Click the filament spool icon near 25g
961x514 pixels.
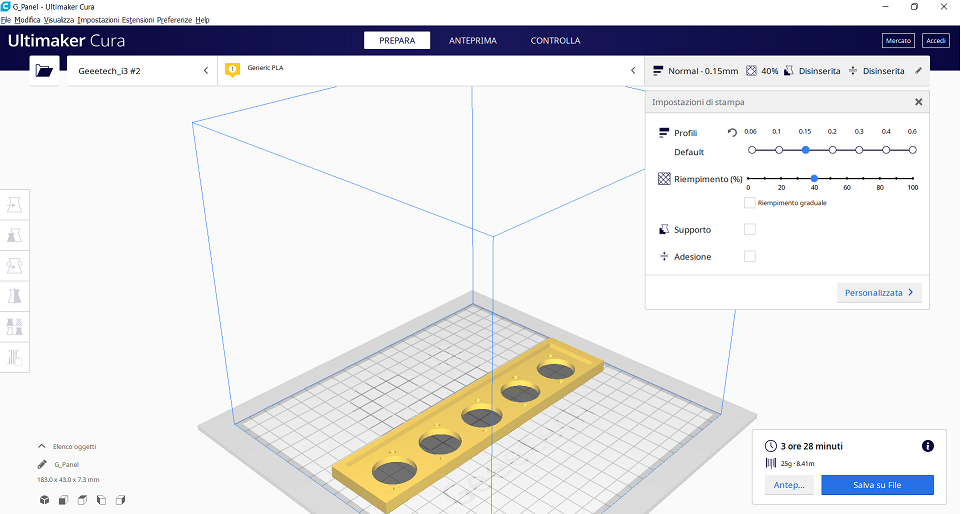coord(770,463)
